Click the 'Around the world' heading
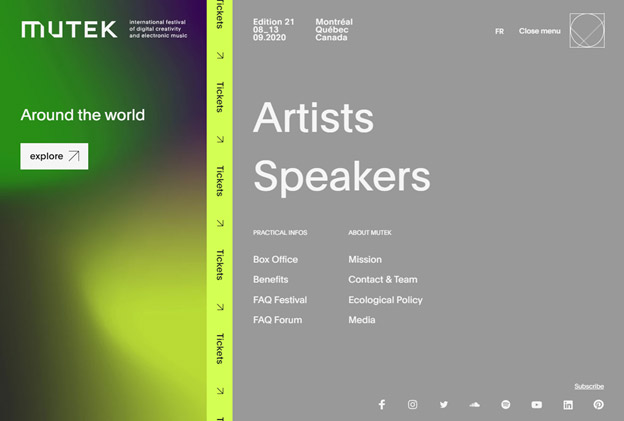 (x=83, y=115)
